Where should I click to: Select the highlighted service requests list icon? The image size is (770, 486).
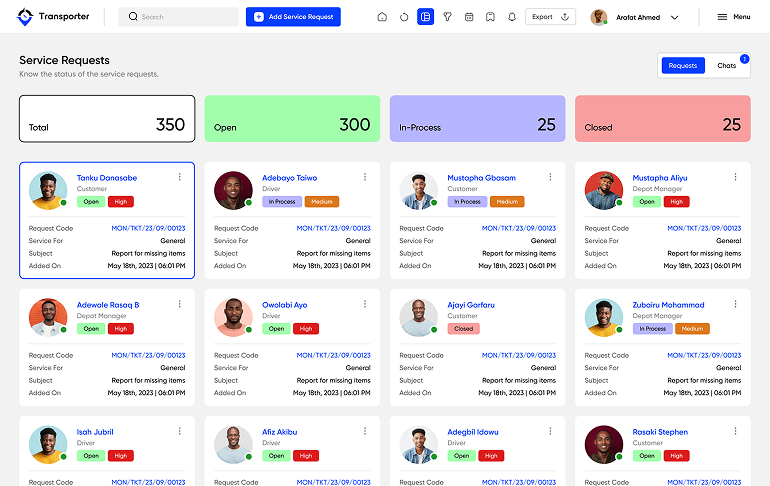(425, 17)
